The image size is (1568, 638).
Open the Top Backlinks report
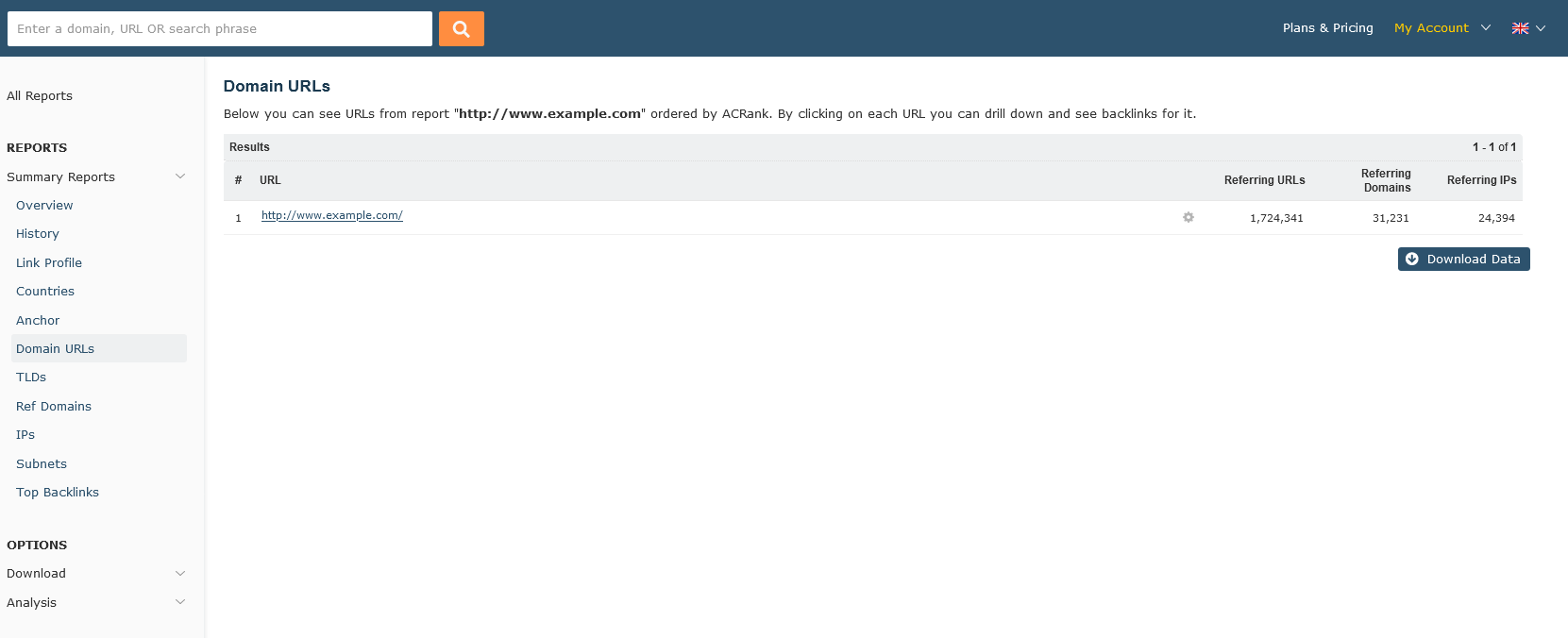click(58, 493)
